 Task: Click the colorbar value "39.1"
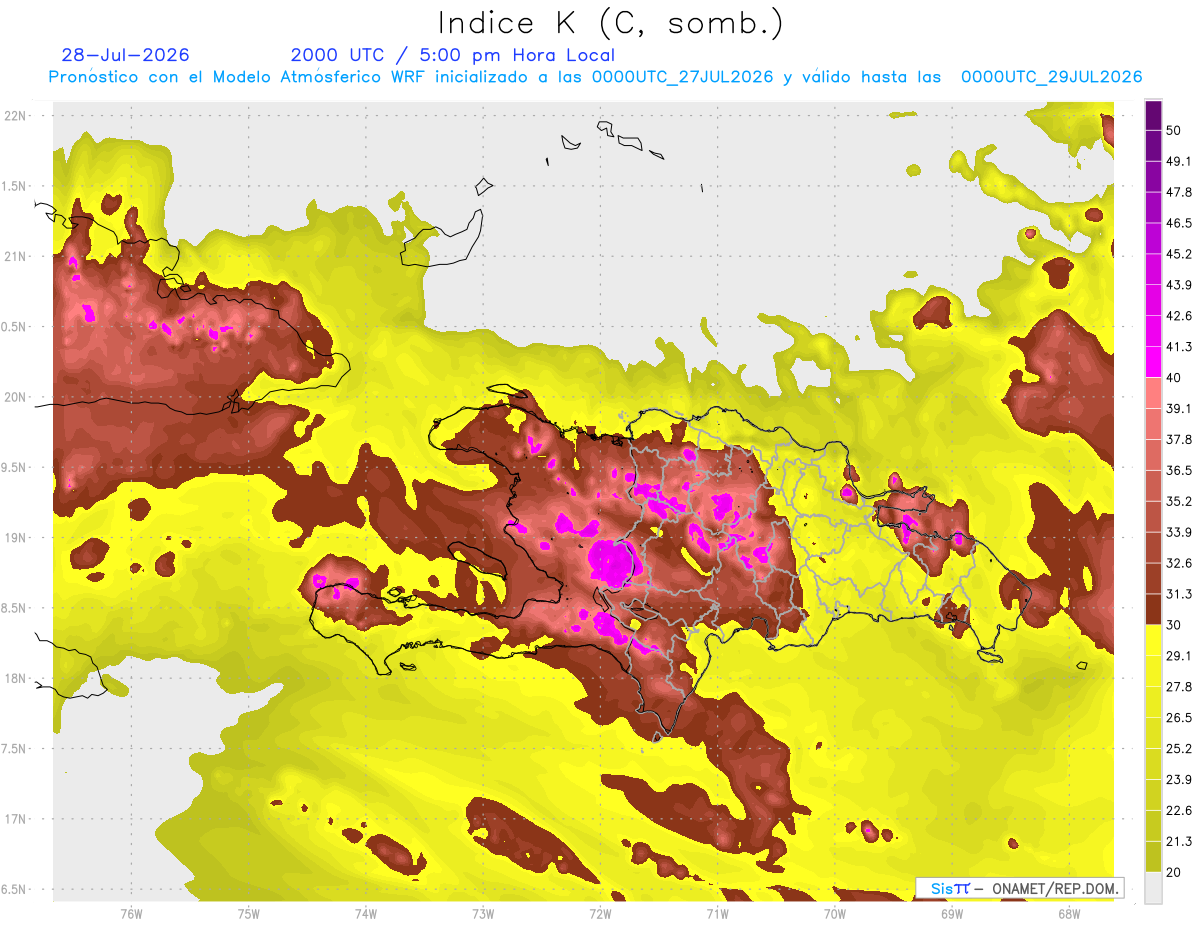[x=1179, y=408]
